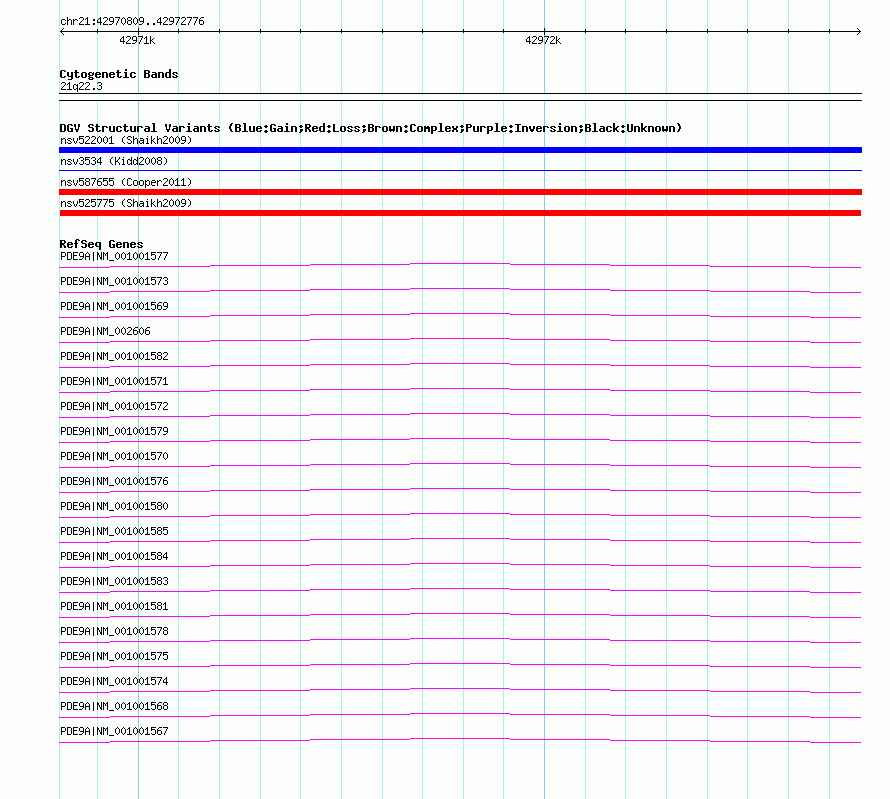Click transcript PDE9A|NM_001001582

pyautogui.click(x=114, y=356)
